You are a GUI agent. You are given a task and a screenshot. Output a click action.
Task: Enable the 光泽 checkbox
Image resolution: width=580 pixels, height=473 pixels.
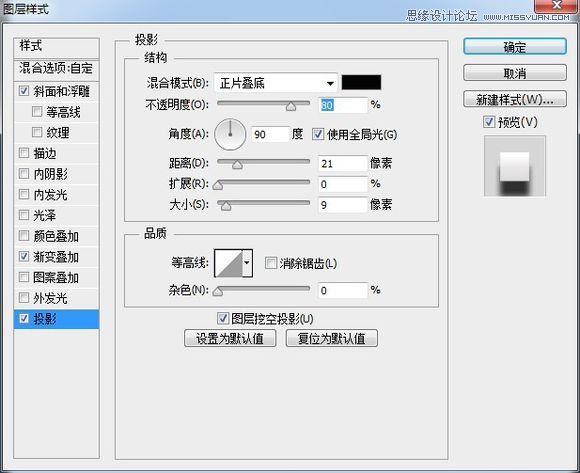click(24, 215)
